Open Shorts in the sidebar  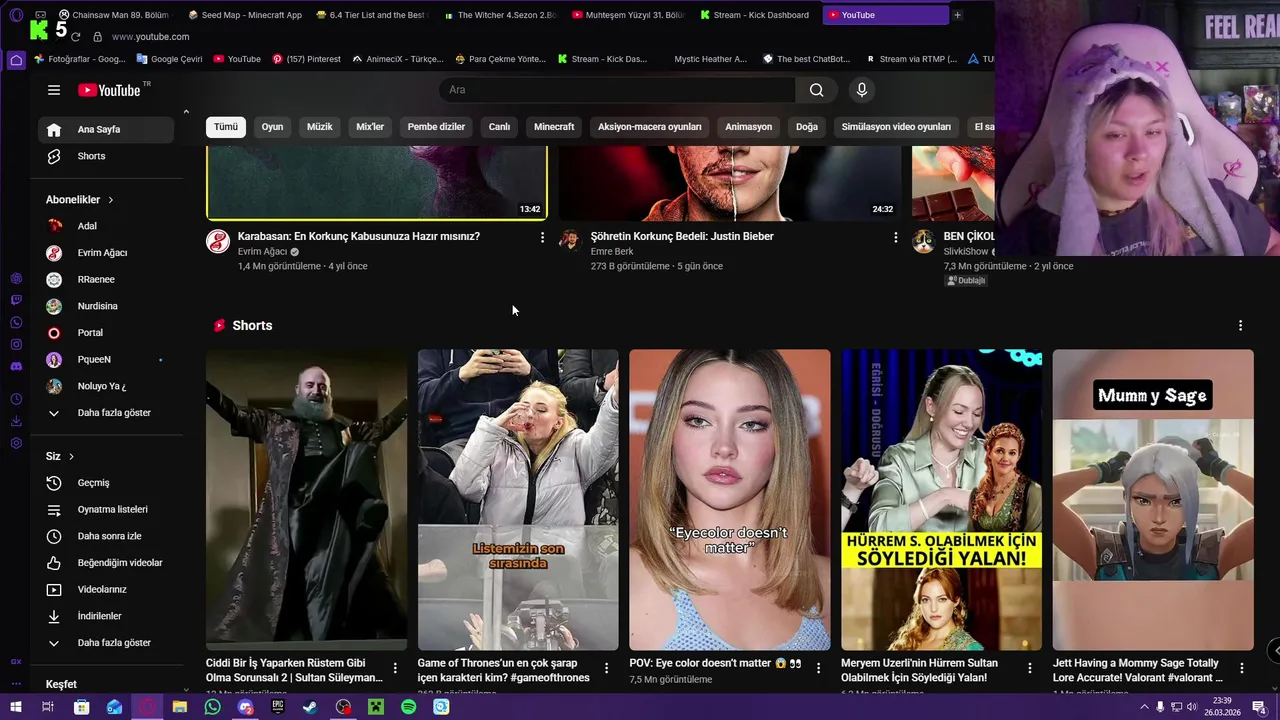tap(106, 156)
